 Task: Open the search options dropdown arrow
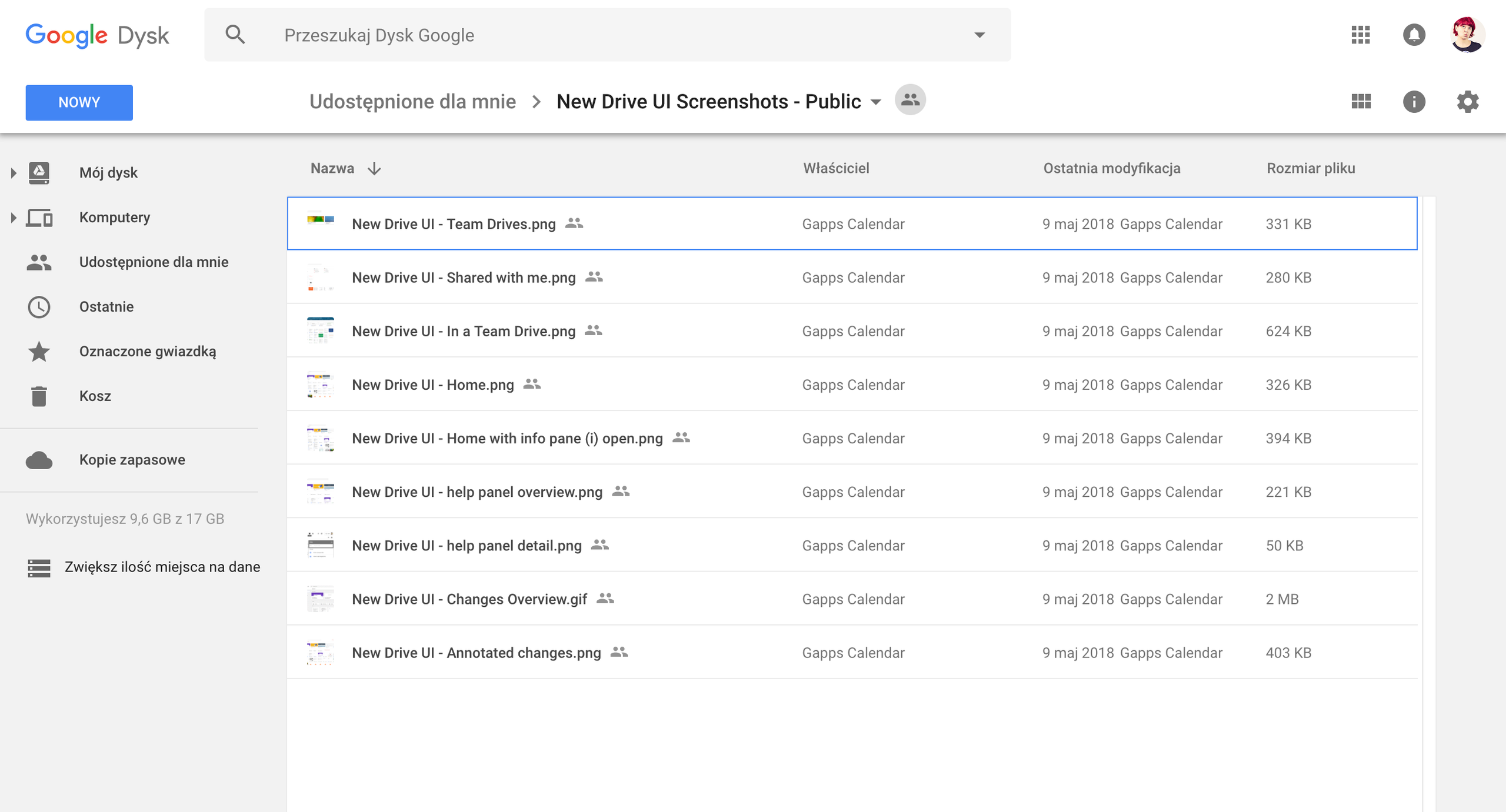tap(979, 35)
